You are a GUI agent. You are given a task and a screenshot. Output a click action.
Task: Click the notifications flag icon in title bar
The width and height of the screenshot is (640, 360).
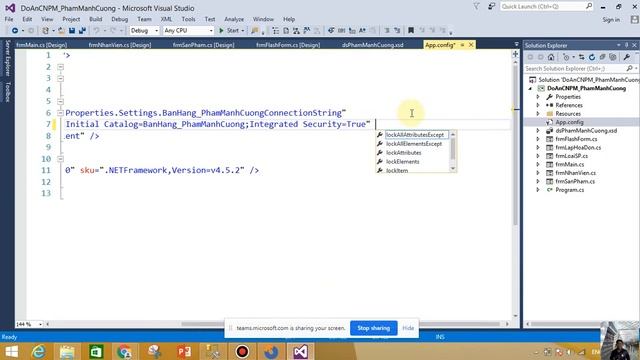tap(476, 6)
